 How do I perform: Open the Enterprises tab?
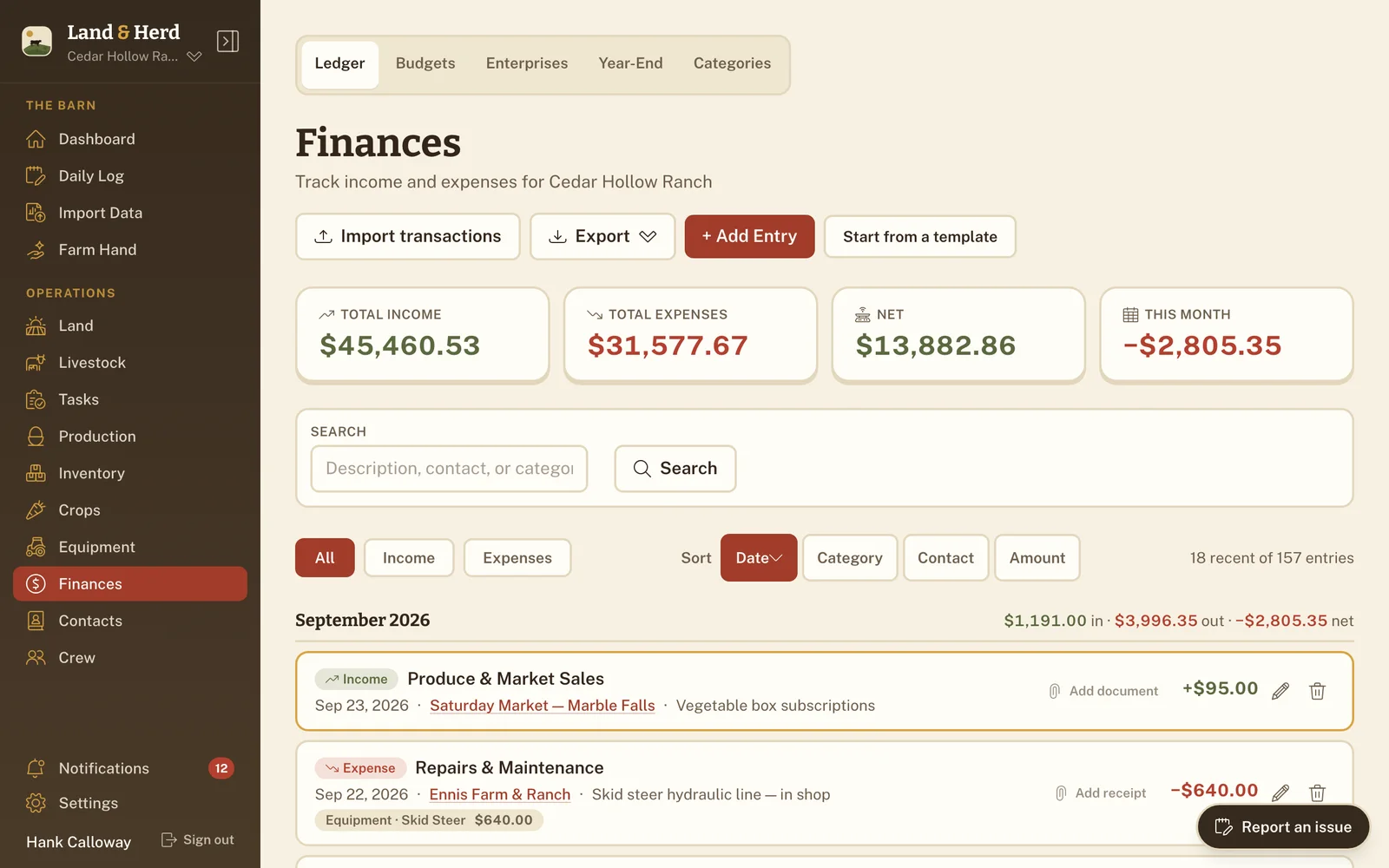pos(527,64)
